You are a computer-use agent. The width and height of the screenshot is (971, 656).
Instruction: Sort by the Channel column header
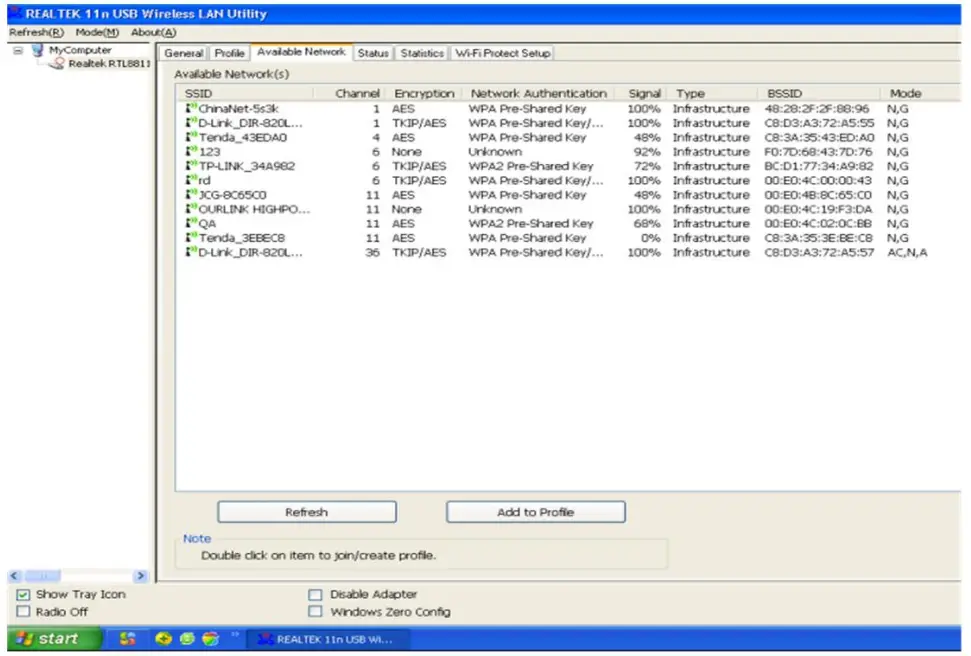(x=352, y=94)
